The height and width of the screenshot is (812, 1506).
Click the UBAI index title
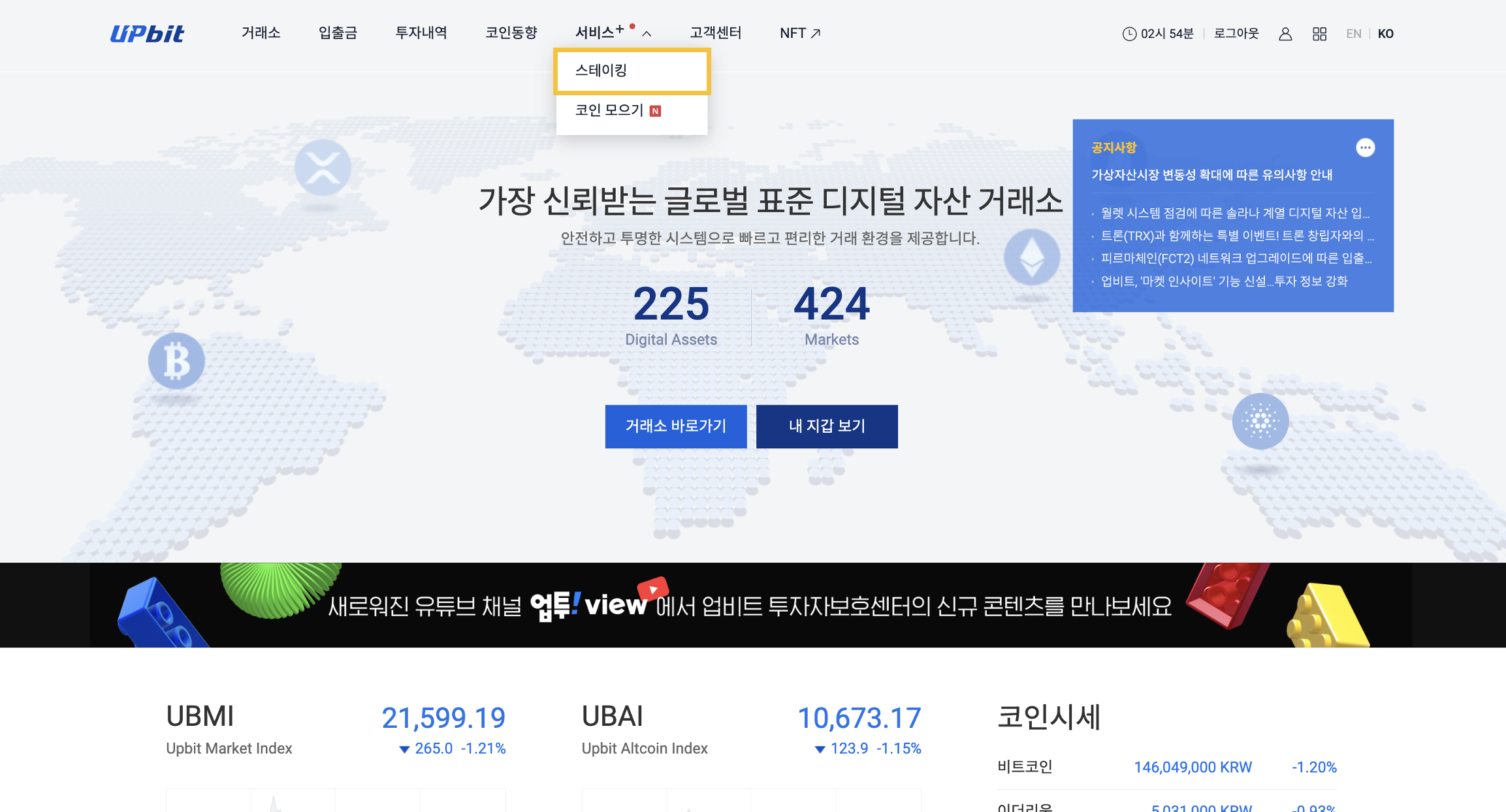click(x=613, y=716)
